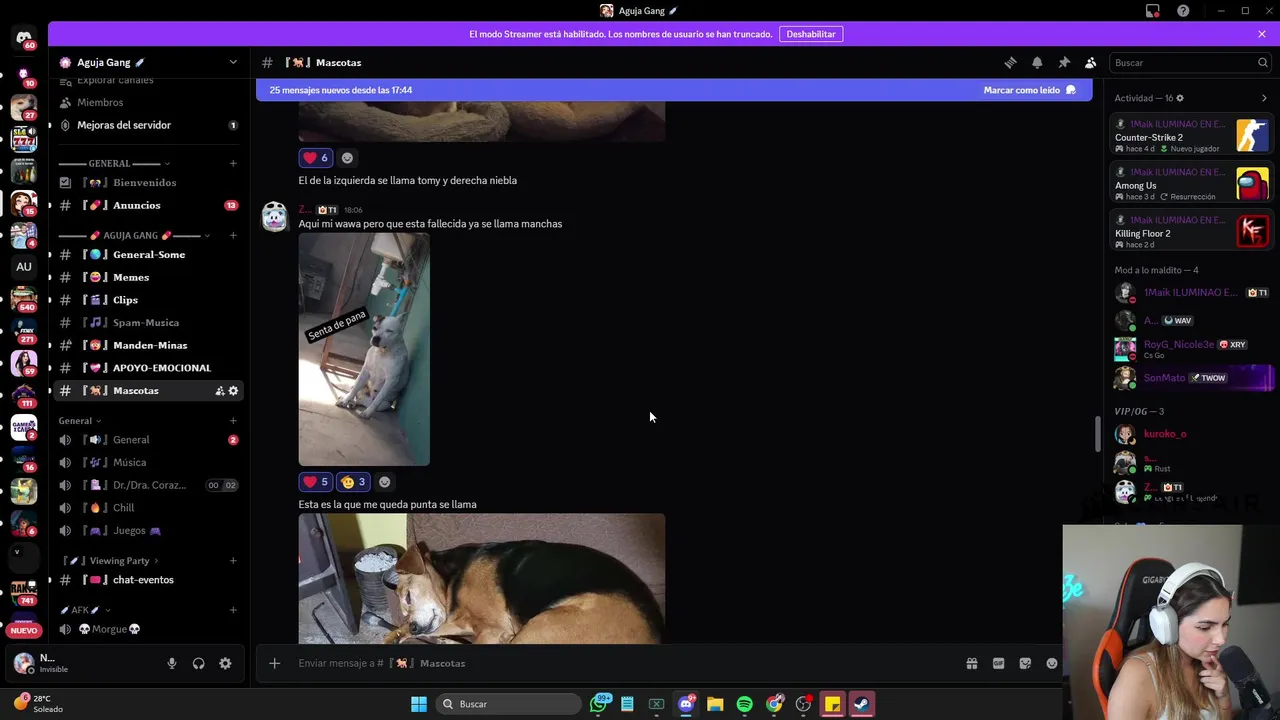Collapse the Viewing Party category
Viewport: 1280px width, 720px height.
[111, 561]
